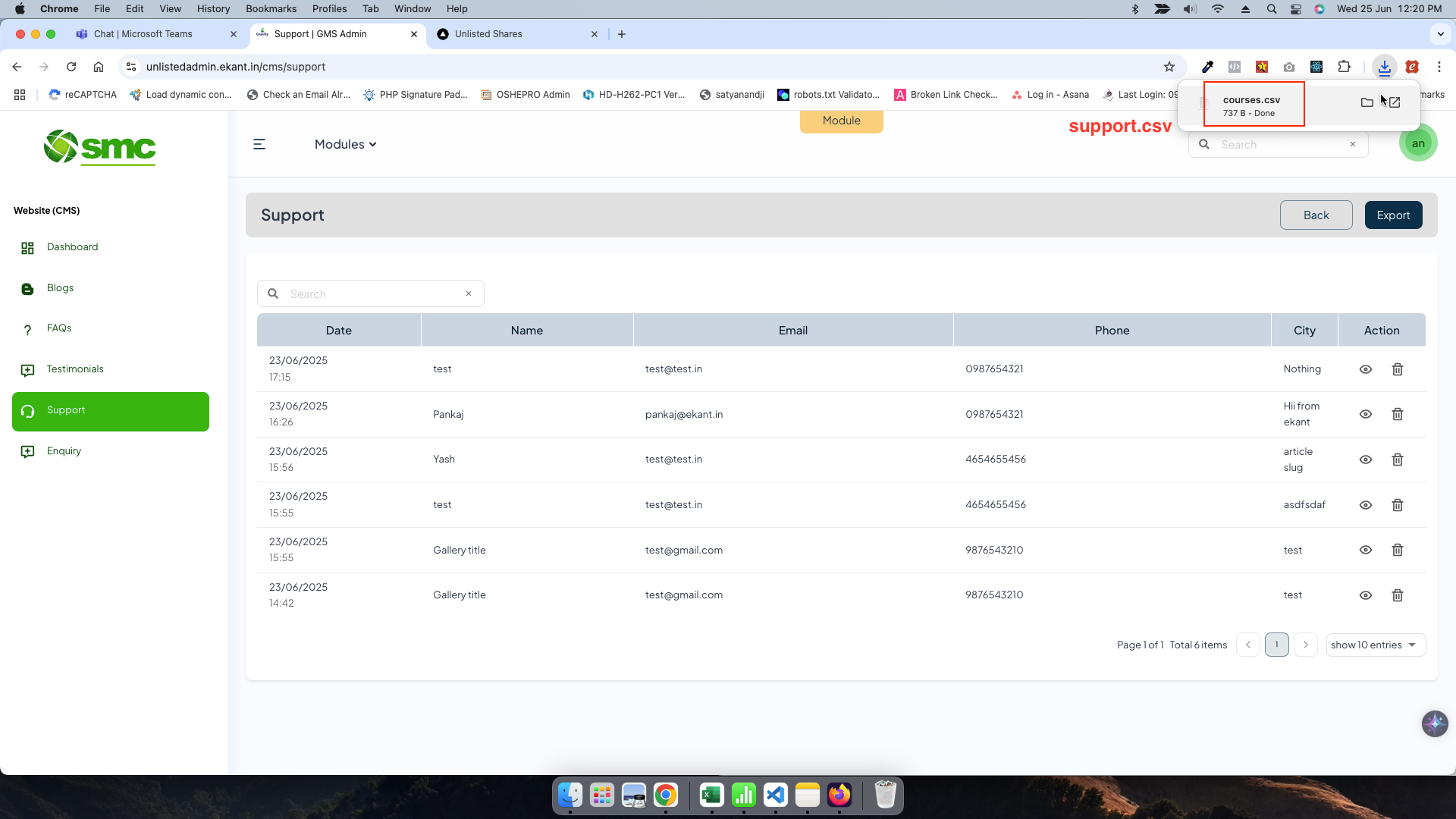
Task: Open show 10 entries dropdown
Action: 1375,645
